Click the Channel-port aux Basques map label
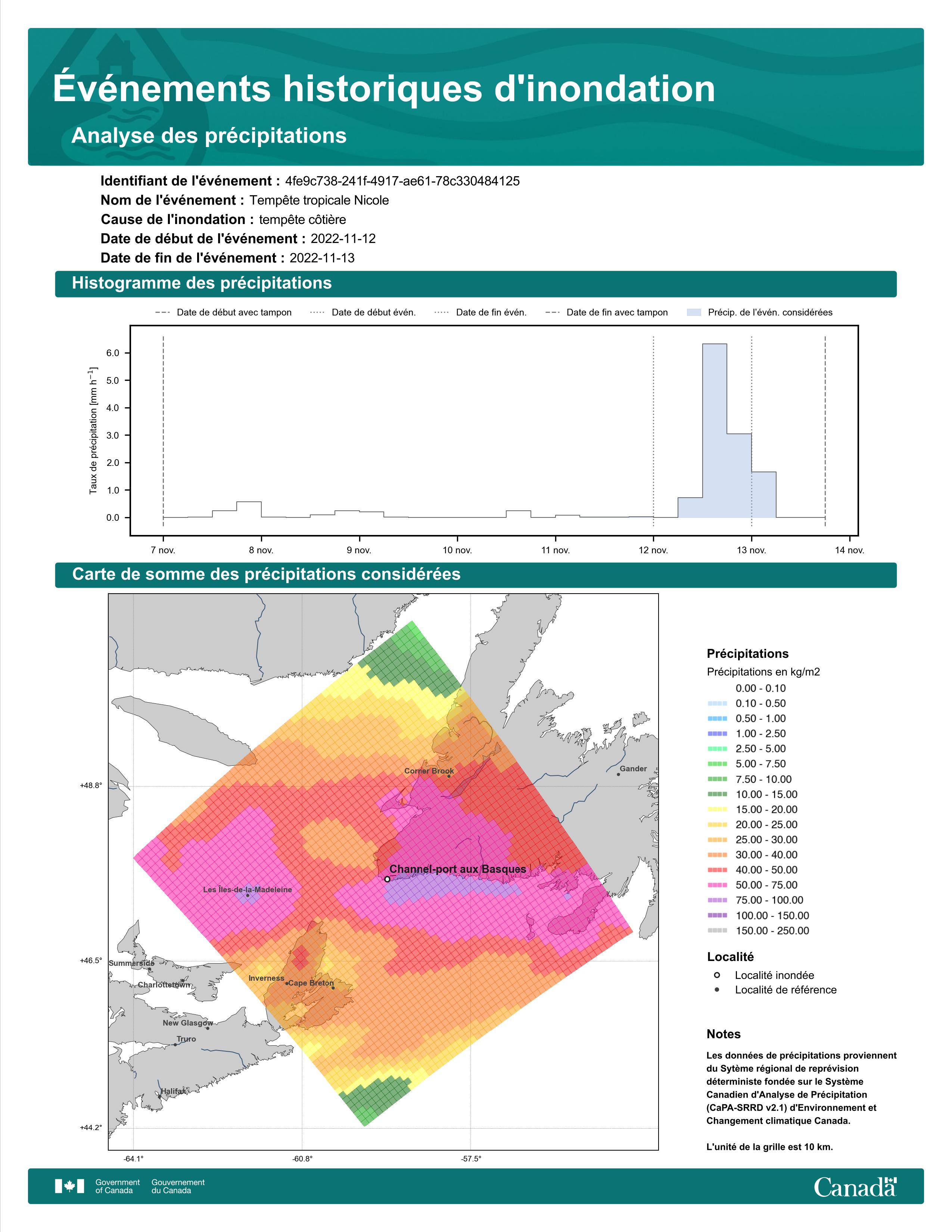Viewport: 952px width, 1232px height. (x=458, y=869)
